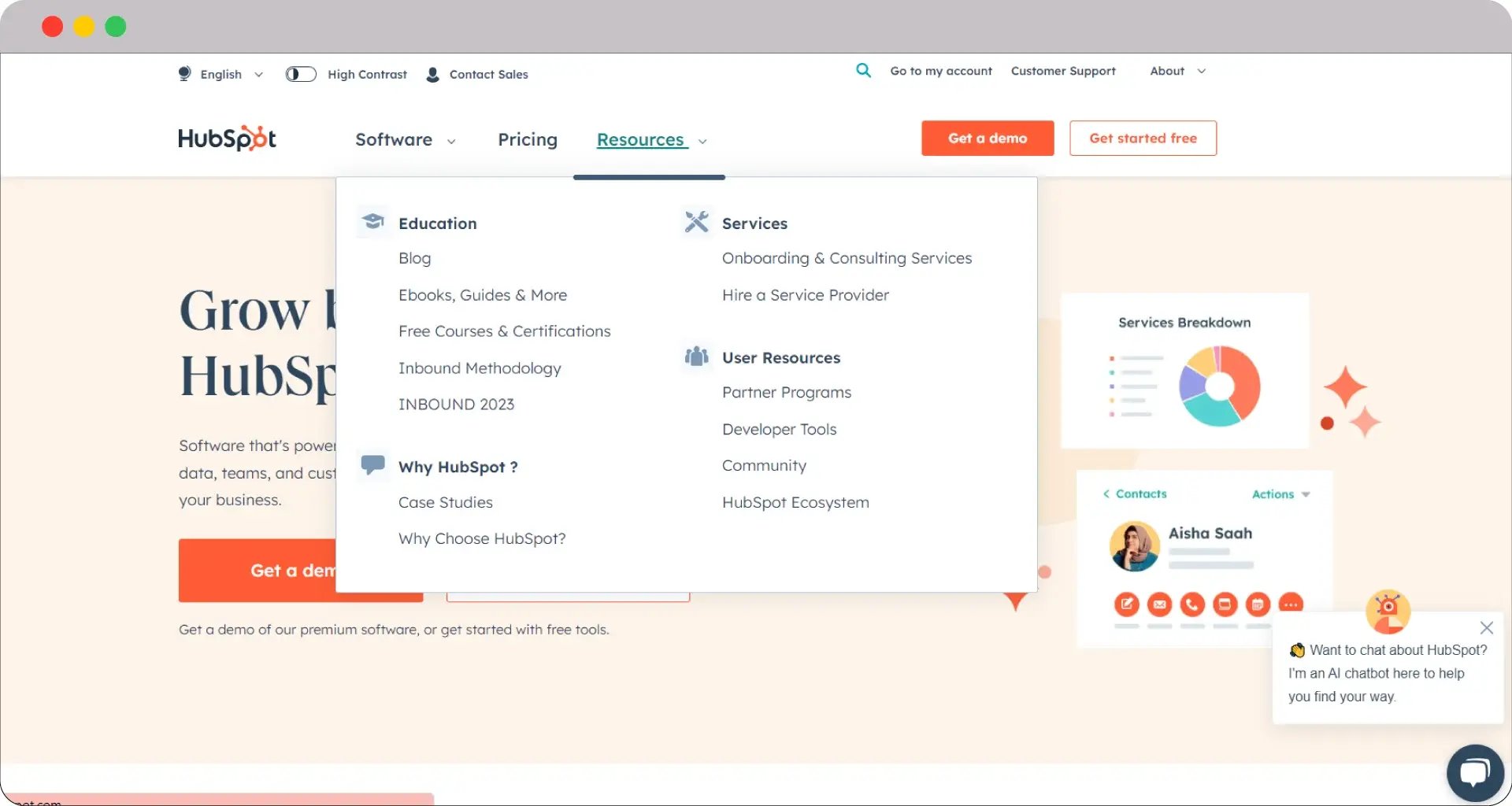Close the chatbot message popup
The width and height of the screenshot is (1512, 806).
1486,627
